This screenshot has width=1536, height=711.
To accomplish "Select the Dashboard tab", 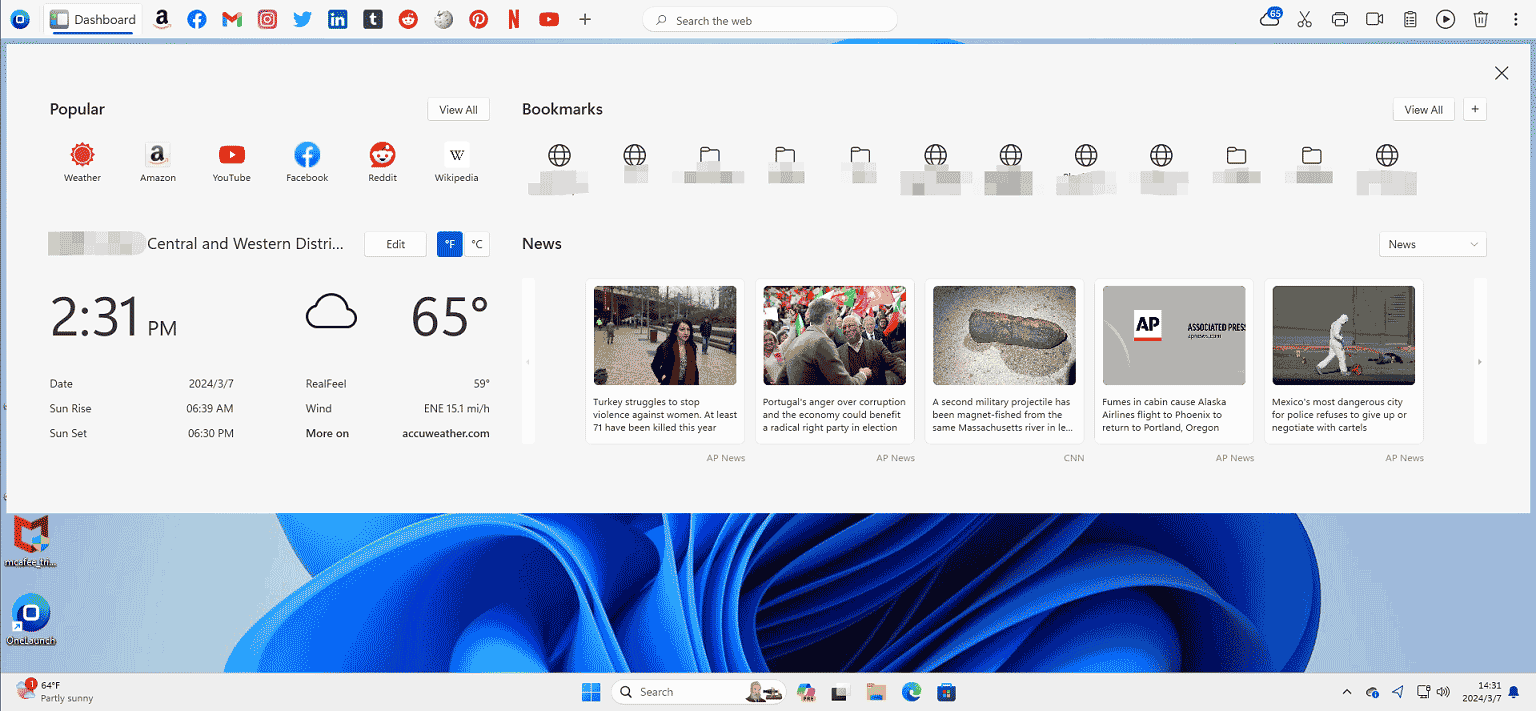I will tap(93, 19).
